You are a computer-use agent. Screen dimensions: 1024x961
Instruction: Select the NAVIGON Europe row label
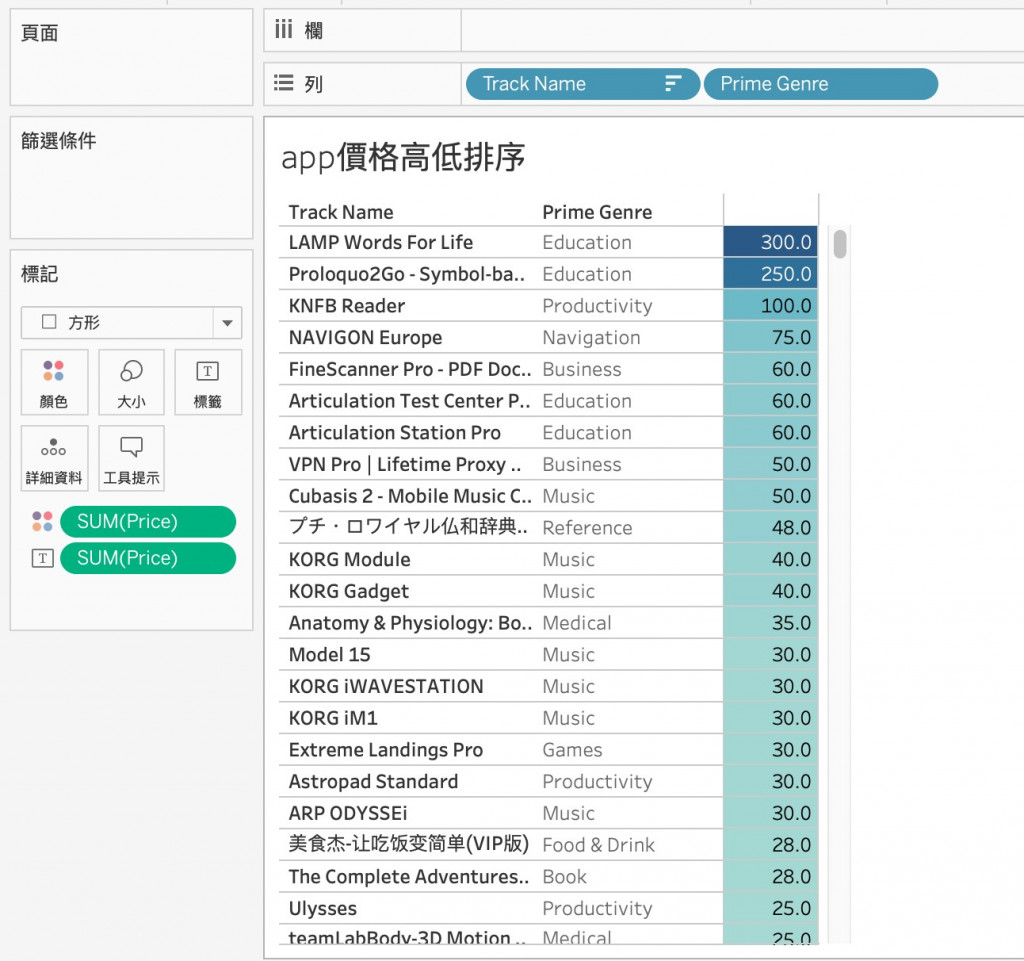point(366,338)
